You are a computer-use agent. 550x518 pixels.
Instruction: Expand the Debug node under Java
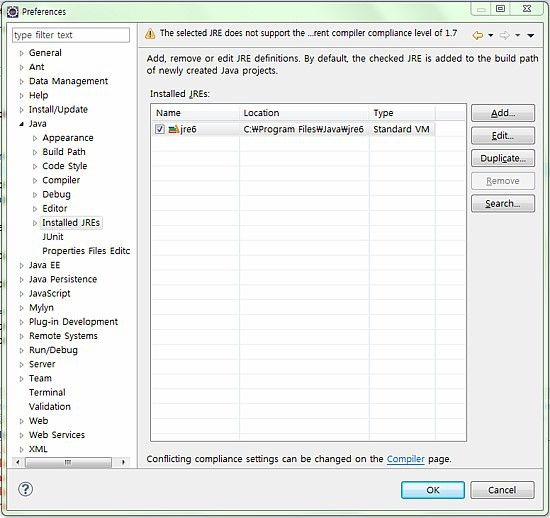click(35, 195)
